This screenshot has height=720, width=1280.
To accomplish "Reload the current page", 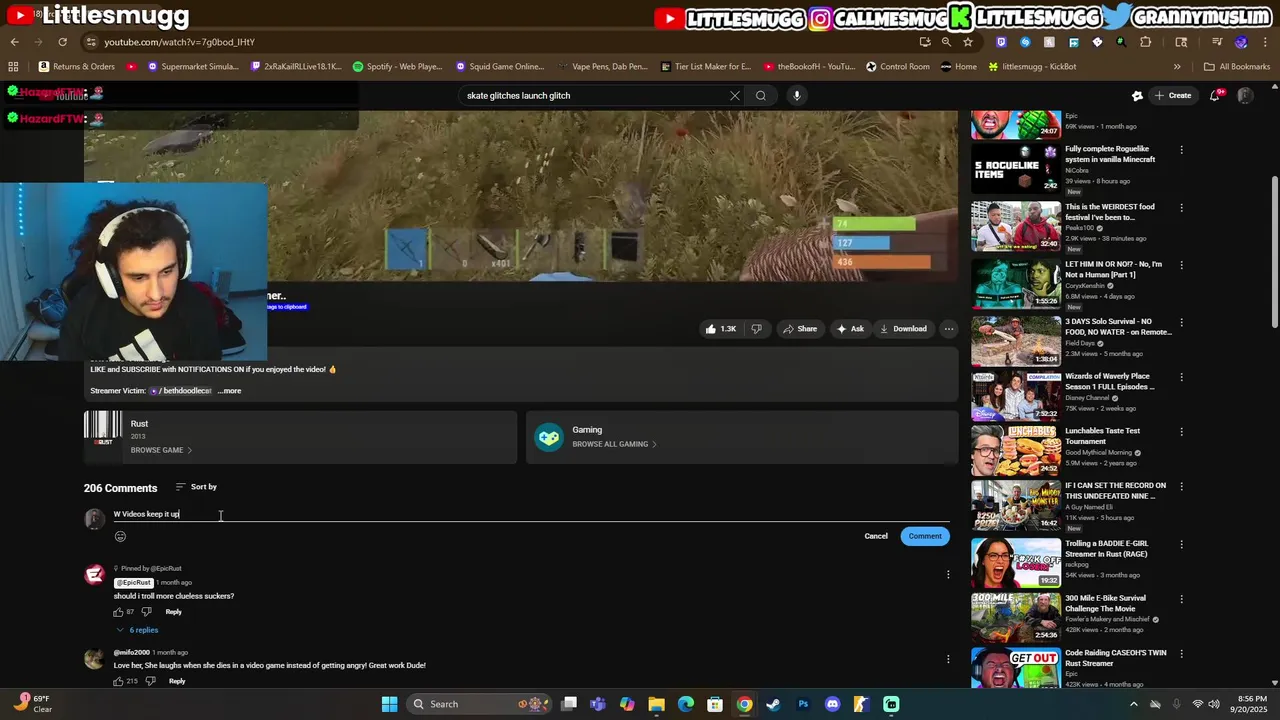I will 62,42.
